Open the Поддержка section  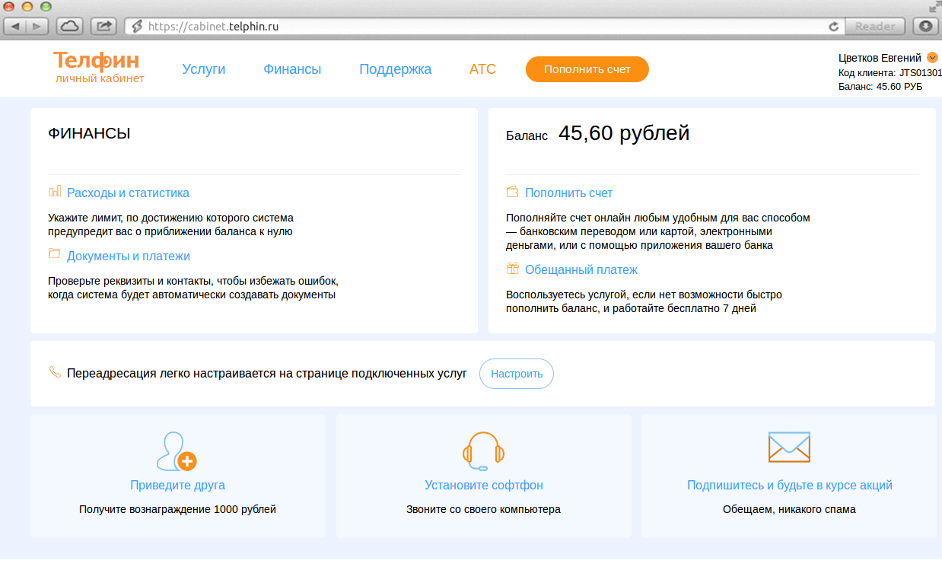[394, 69]
